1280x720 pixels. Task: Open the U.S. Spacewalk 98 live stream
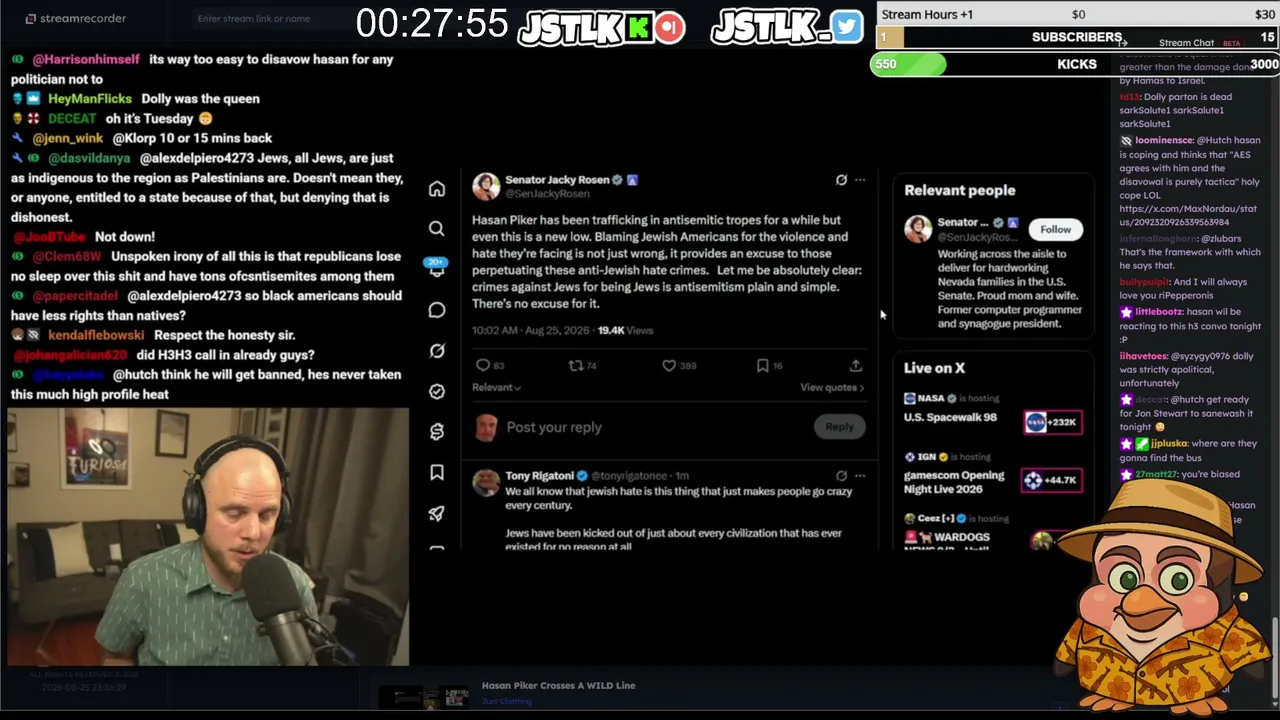tap(950, 417)
